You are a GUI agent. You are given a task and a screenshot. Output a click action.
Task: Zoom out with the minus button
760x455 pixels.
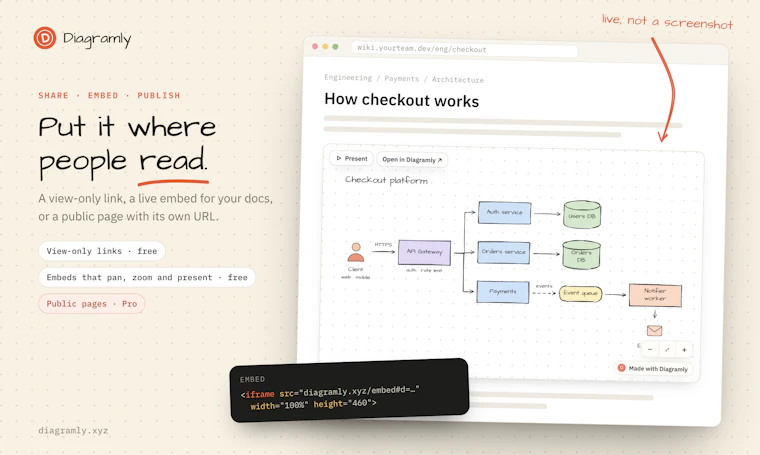tap(650, 349)
